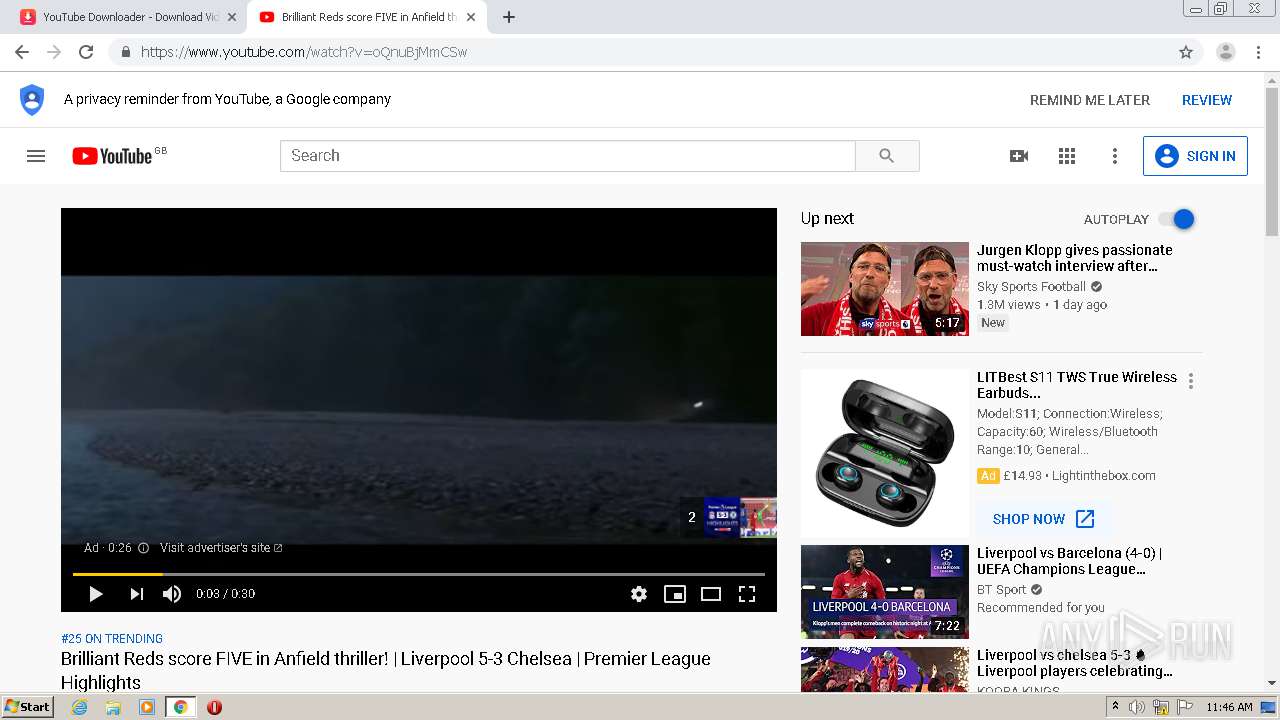Viewport: 1280px width, 720px height.
Task: Click the taskbar clock 11:46 AM
Action: coord(1229,707)
